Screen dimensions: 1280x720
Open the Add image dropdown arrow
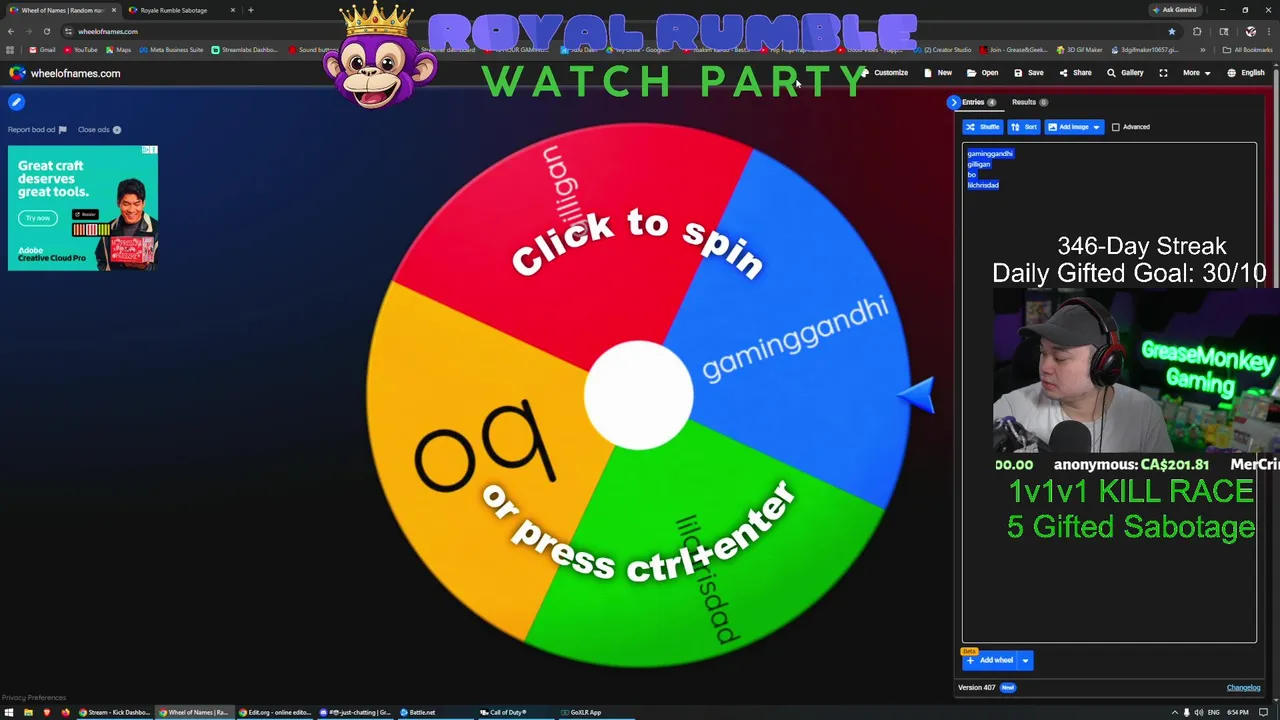[x=1096, y=127]
